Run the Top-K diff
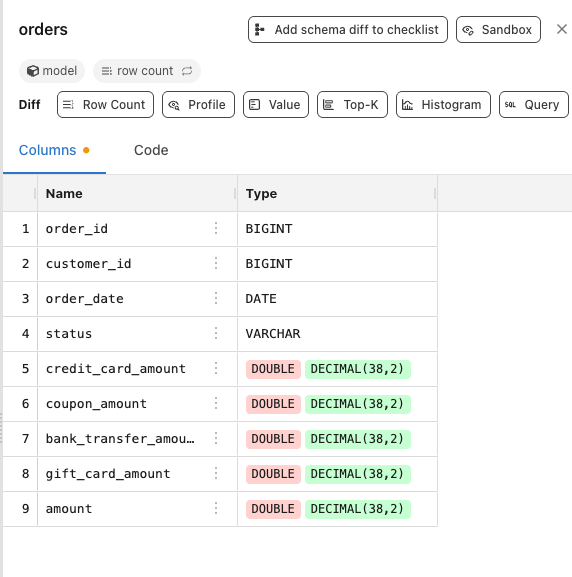 (x=352, y=105)
